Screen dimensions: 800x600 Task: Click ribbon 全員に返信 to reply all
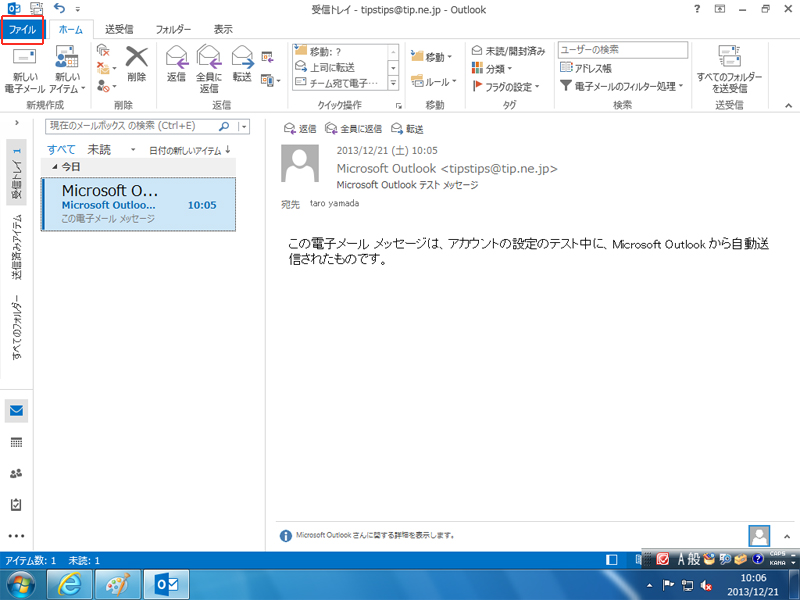[x=209, y=69]
